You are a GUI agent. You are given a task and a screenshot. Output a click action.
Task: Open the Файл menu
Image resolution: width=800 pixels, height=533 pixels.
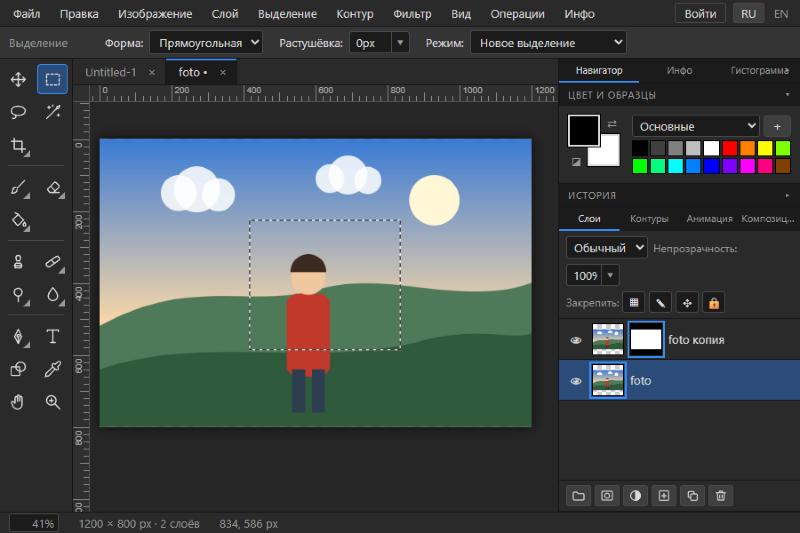pyautogui.click(x=27, y=14)
